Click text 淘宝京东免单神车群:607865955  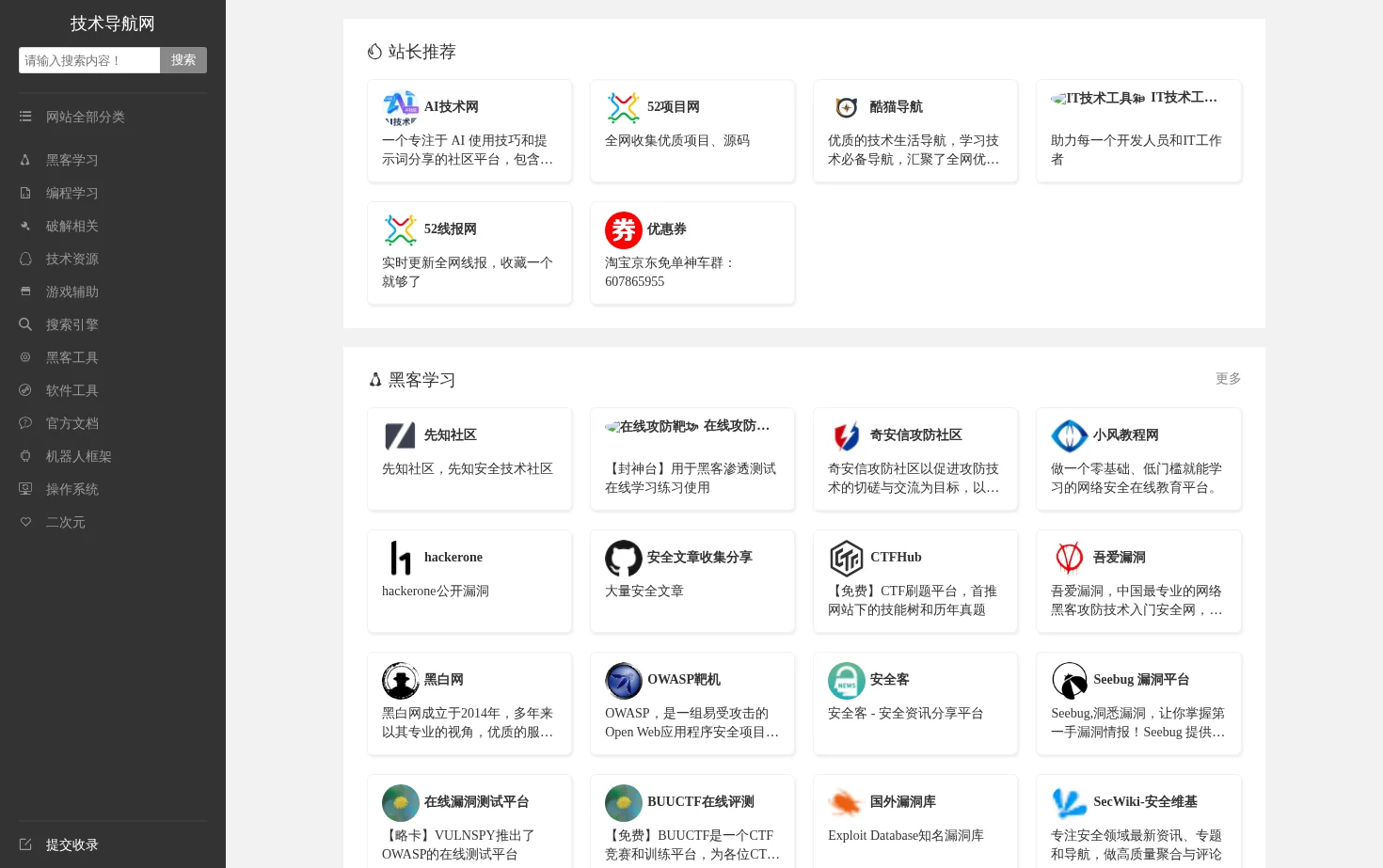[670, 272]
